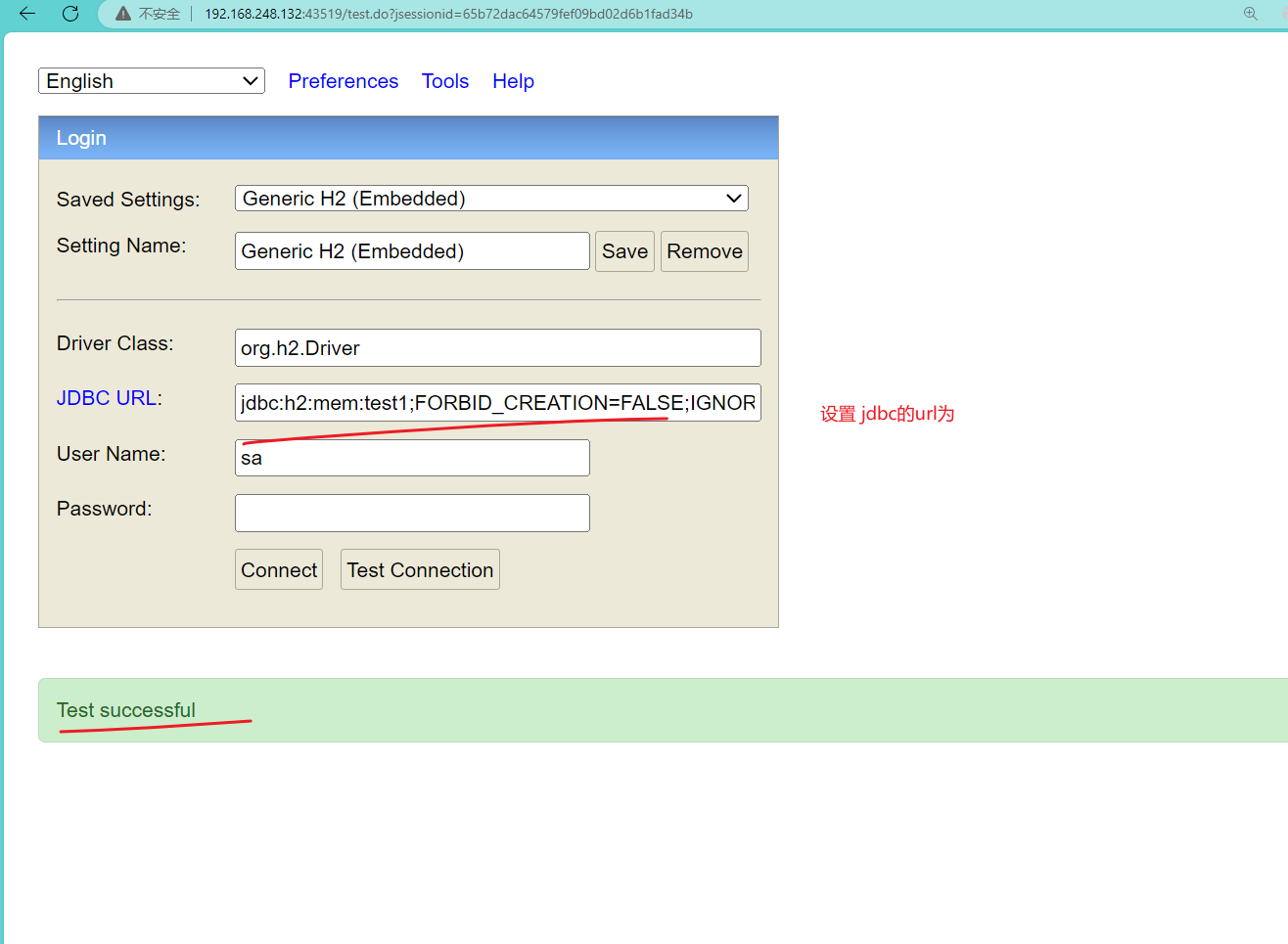Click the 'Saved Settings:' label
Screen dimensions: 1288x944
click(128, 200)
